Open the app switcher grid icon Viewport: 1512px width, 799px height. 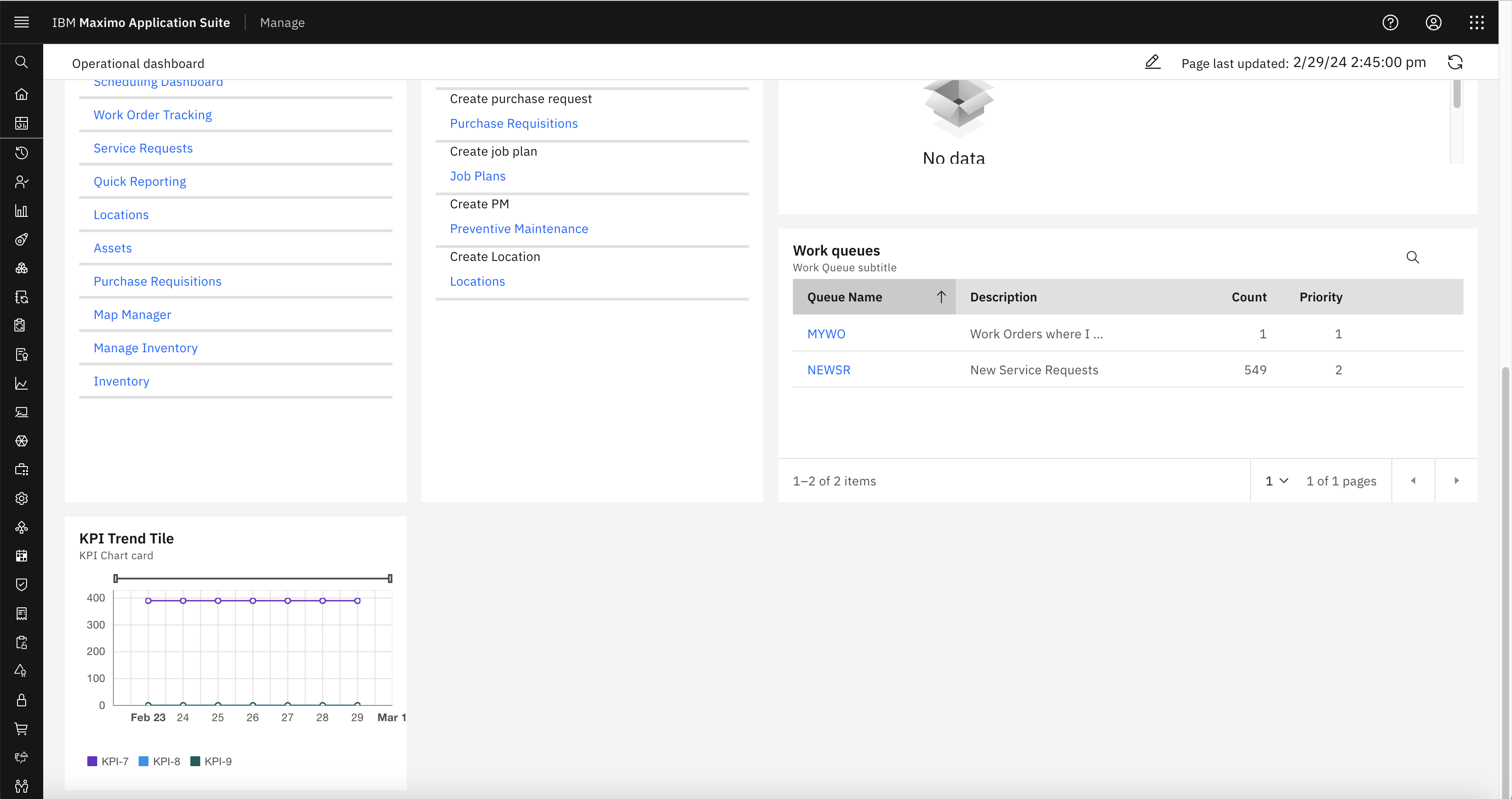click(x=1477, y=22)
